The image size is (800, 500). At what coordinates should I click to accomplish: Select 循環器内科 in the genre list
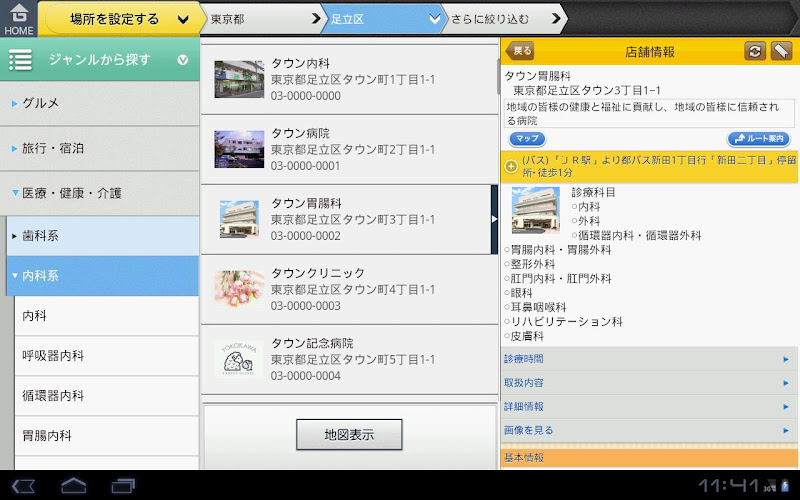[x=107, y=396]
